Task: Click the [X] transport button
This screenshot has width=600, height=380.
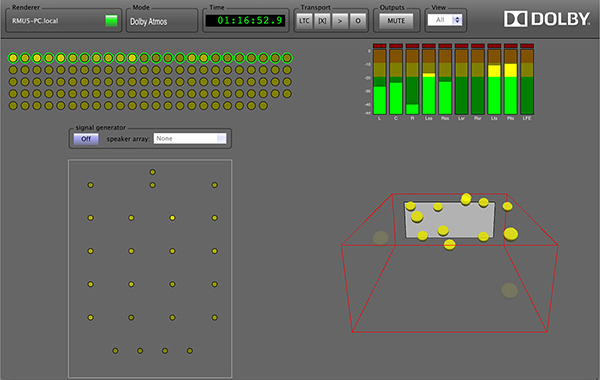Action: point(322,21)
